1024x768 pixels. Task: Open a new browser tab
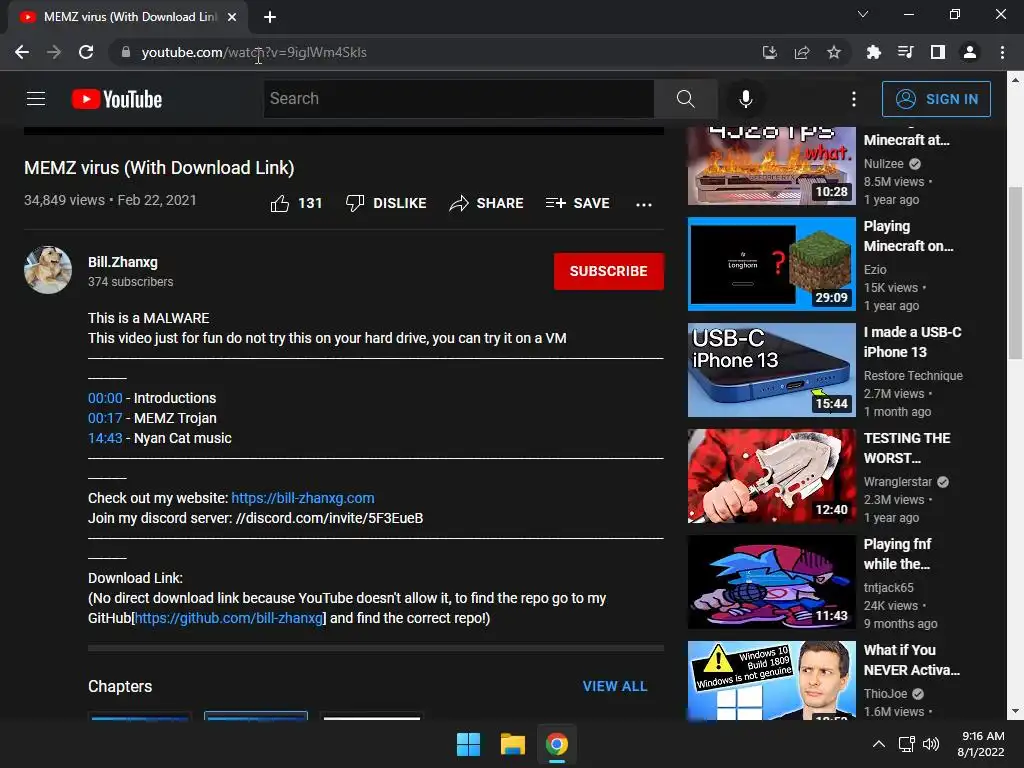pos(270,17)
